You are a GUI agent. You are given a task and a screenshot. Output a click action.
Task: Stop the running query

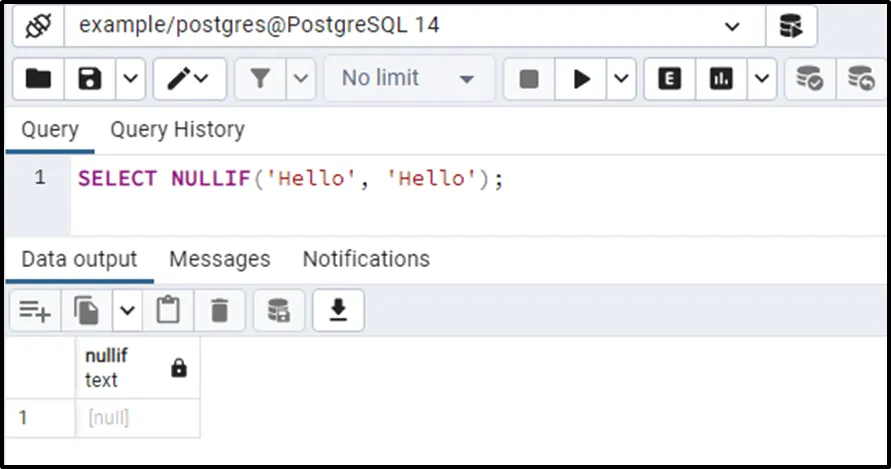529,79
